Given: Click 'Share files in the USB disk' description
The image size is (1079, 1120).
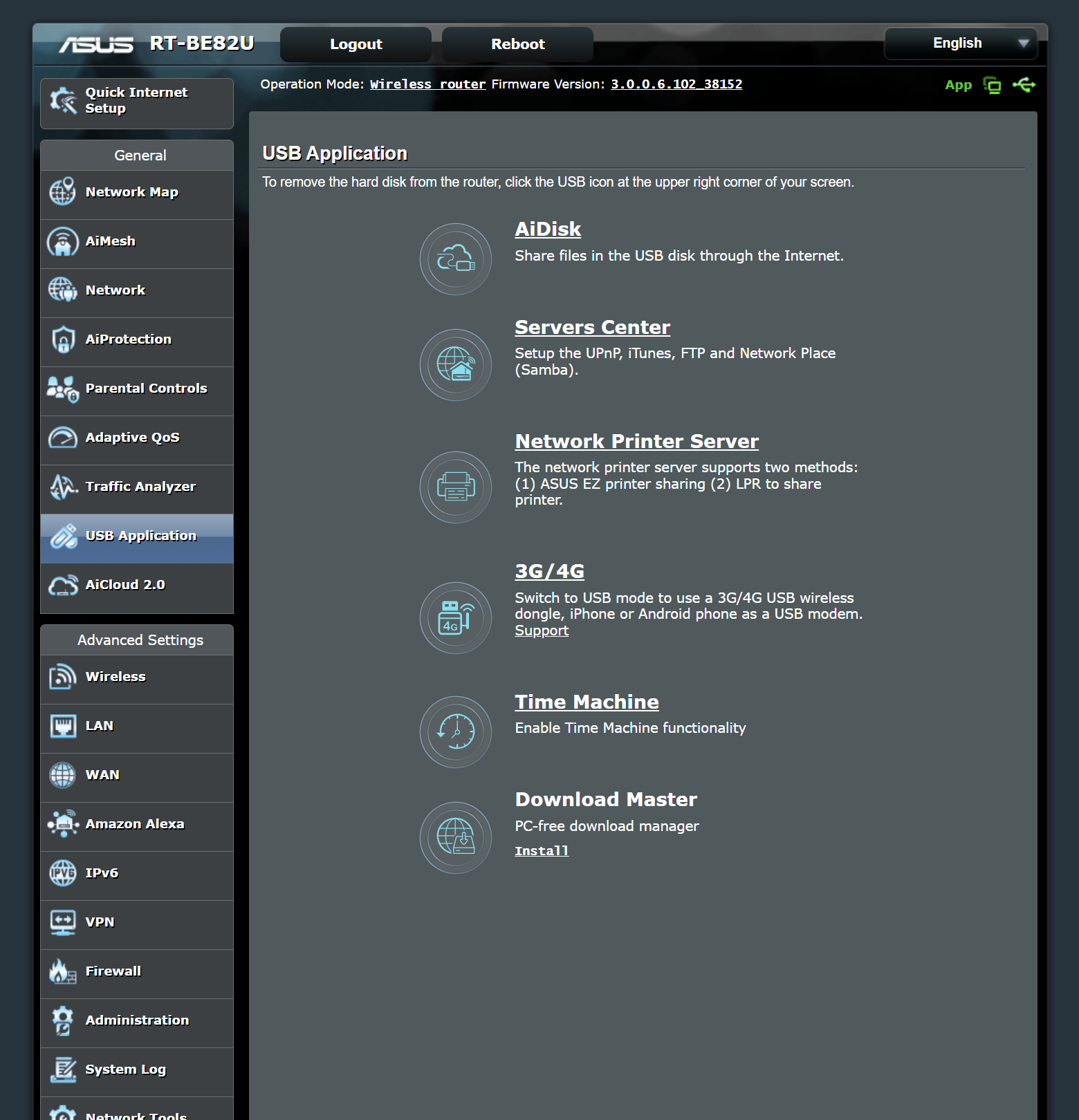Looking at the screenshot, I should (679, 256).
